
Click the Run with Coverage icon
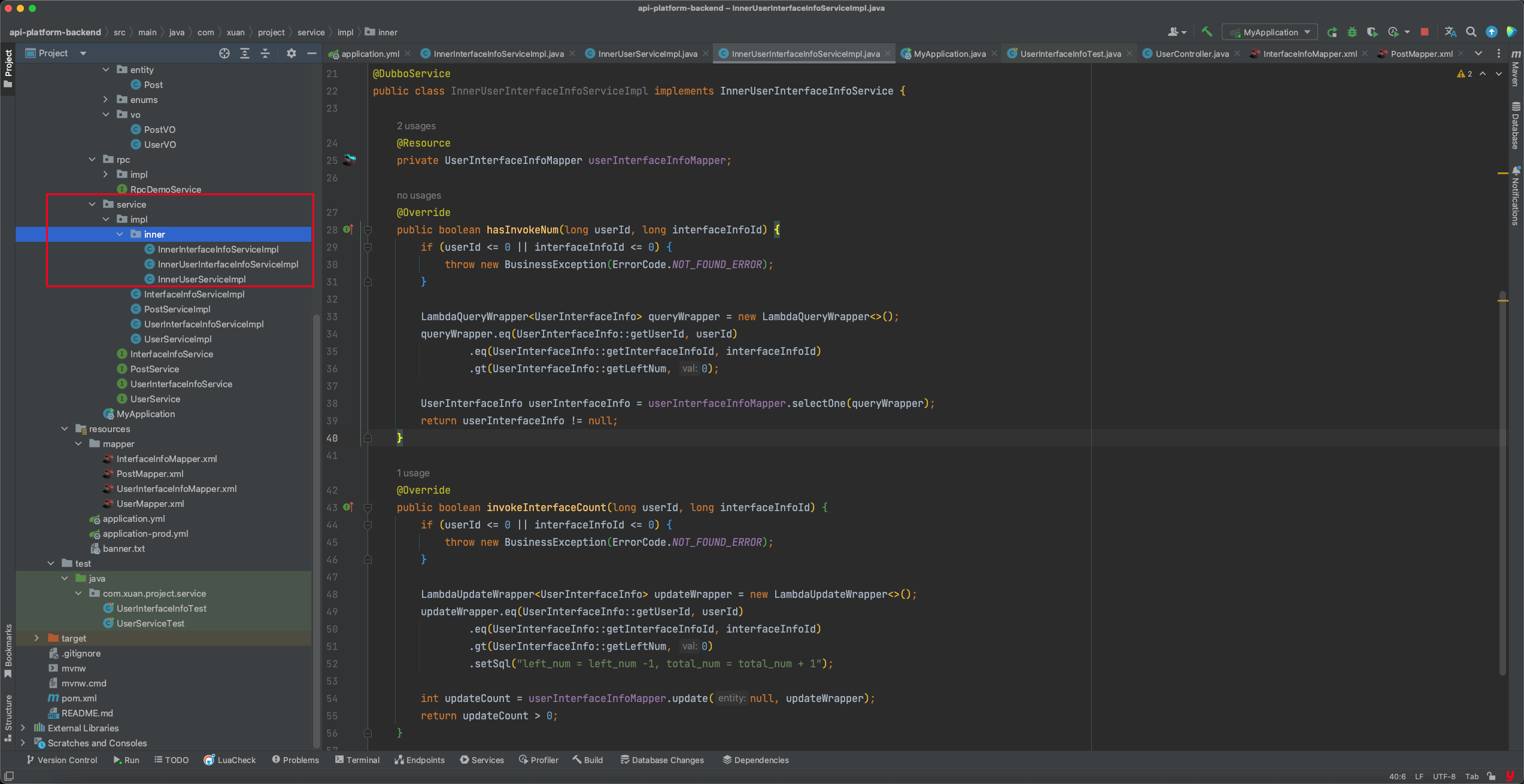point(1372,32)
